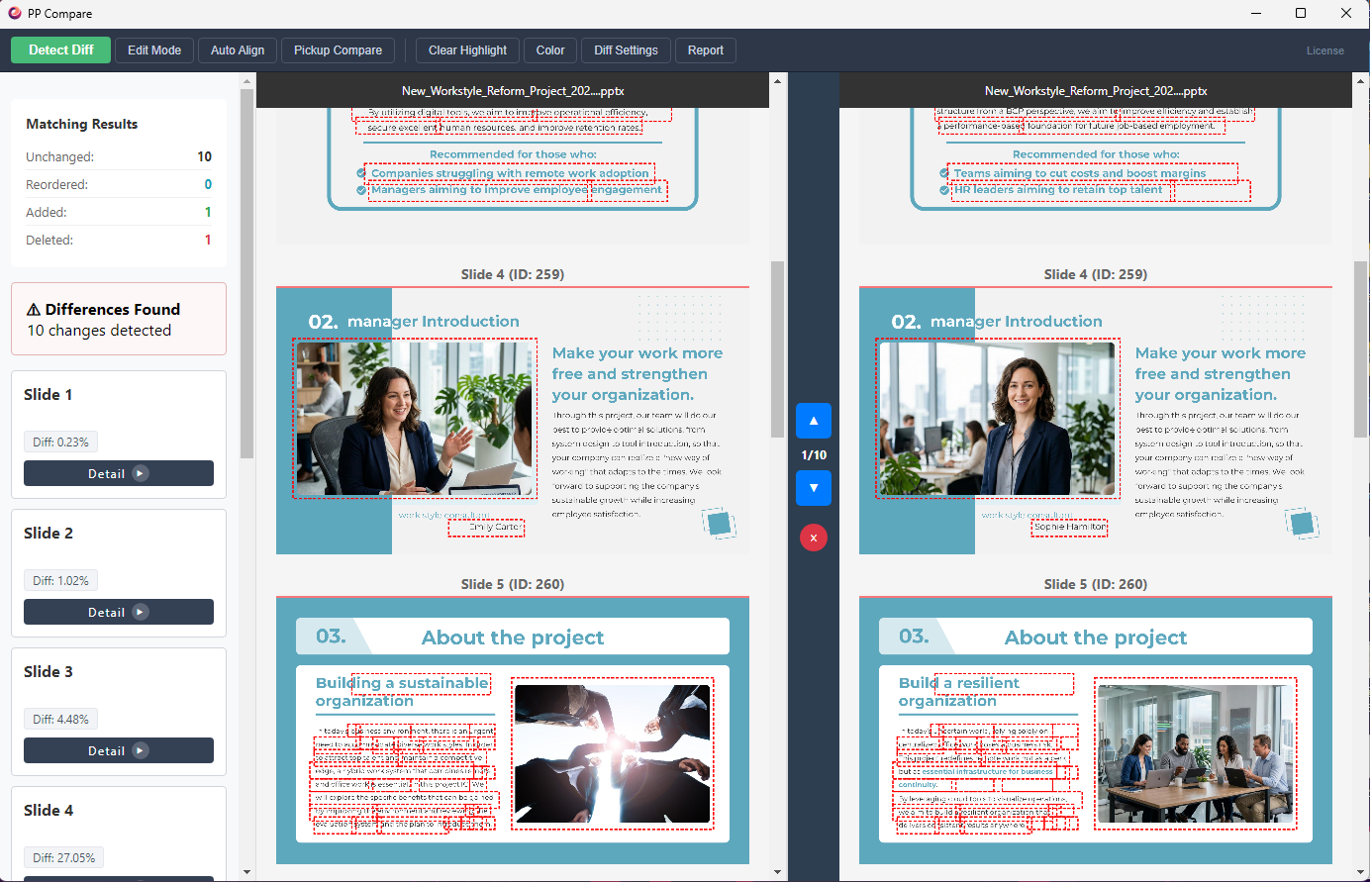This screenshot has width=1372, height=884.
Task: Click the 1/10 difference counter
Action: 814,455
